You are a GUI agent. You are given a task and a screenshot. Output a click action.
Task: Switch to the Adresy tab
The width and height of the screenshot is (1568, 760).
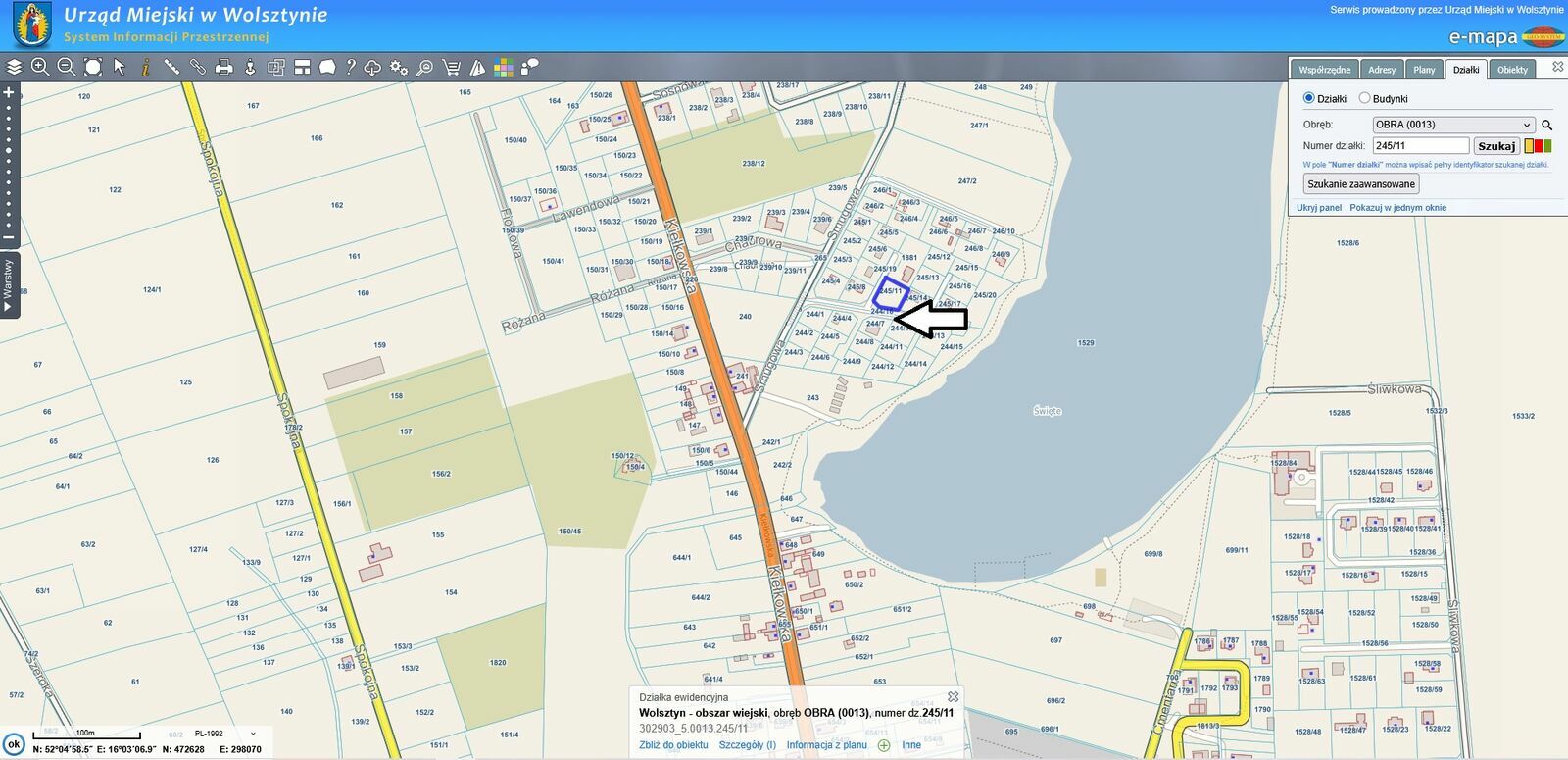1382,70
